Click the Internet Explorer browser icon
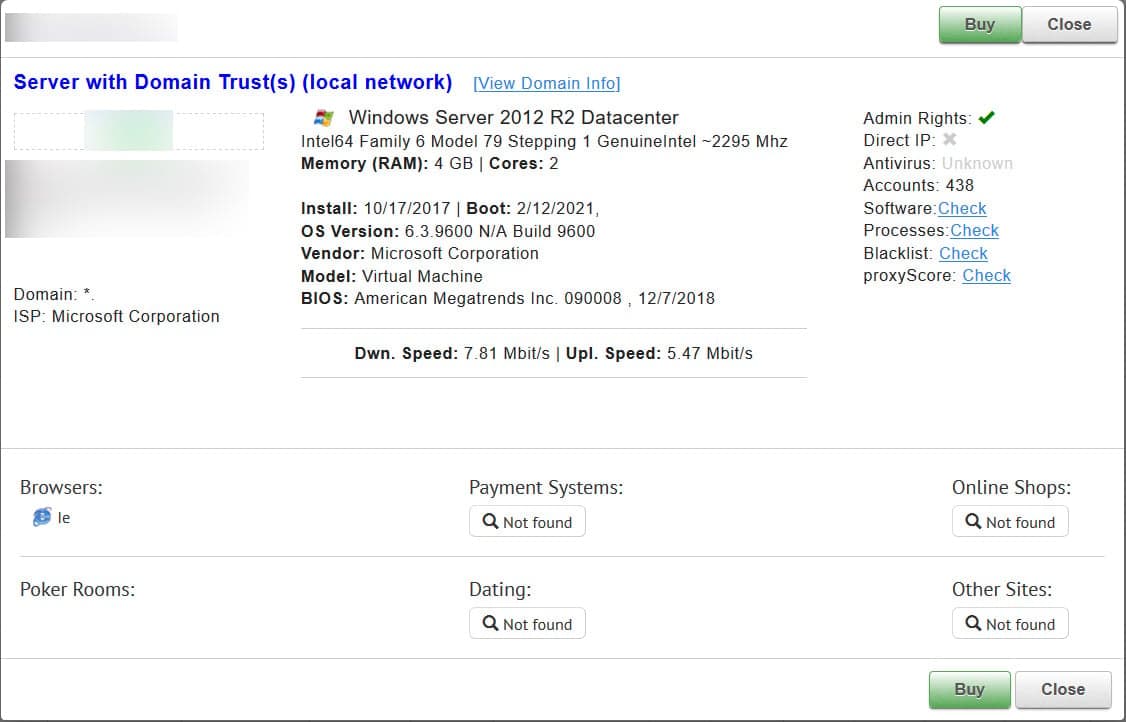This screenshot has height=722, width=1126. point(42,517)
